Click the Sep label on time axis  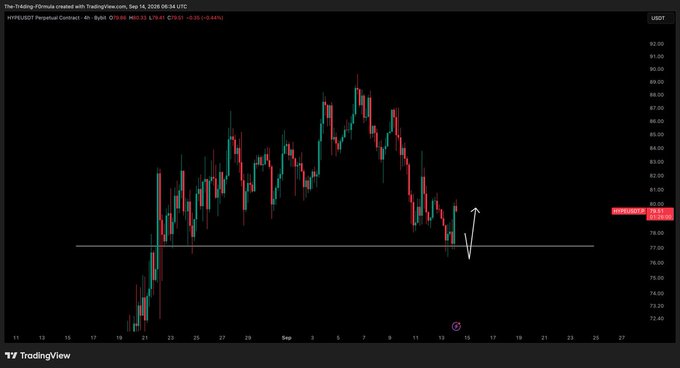coord(286,338)
